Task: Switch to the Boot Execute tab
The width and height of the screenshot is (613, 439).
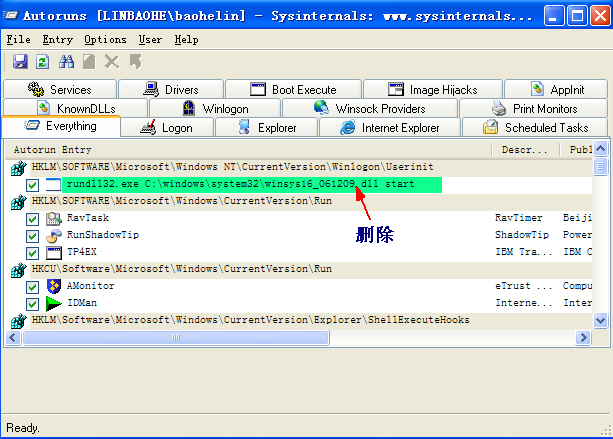Action: tap(293, 90)
